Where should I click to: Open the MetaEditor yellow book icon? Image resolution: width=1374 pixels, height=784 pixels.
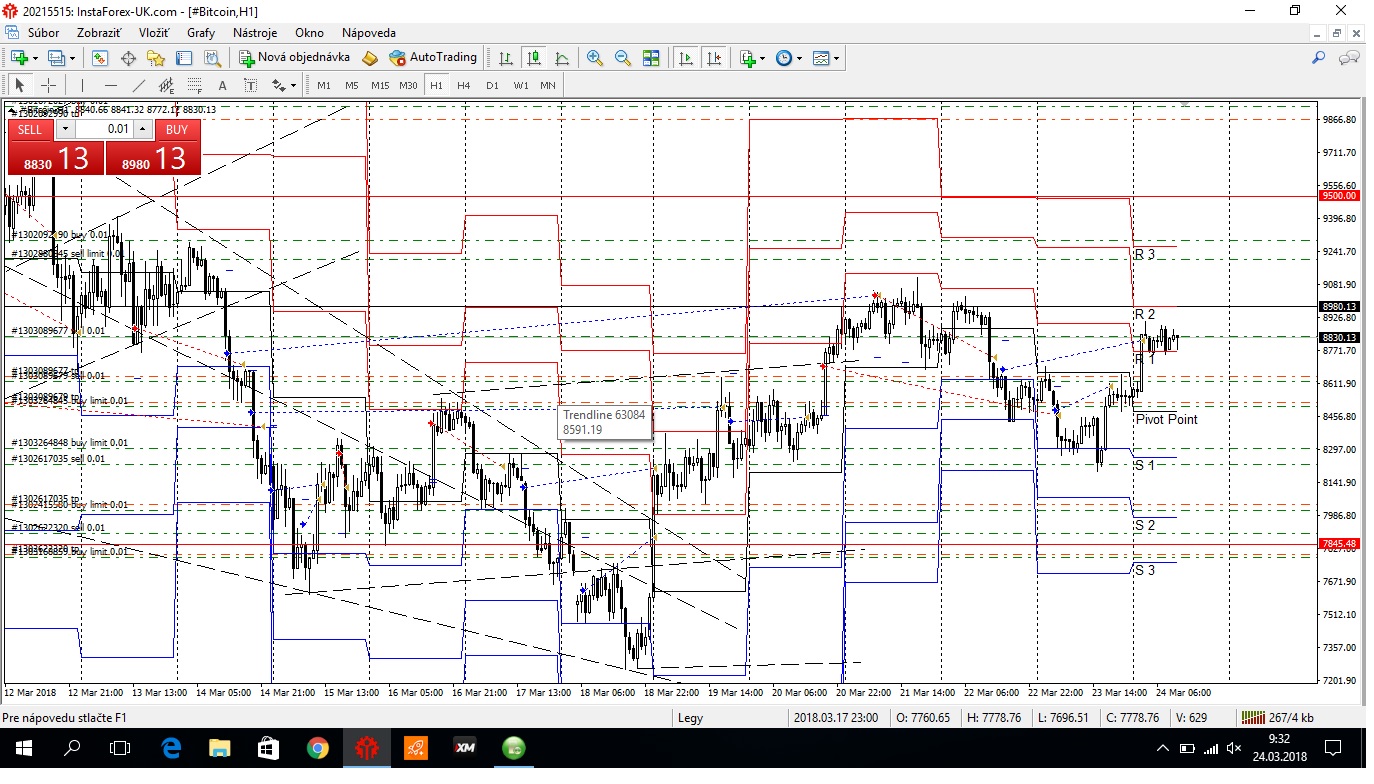coord(370,58)
